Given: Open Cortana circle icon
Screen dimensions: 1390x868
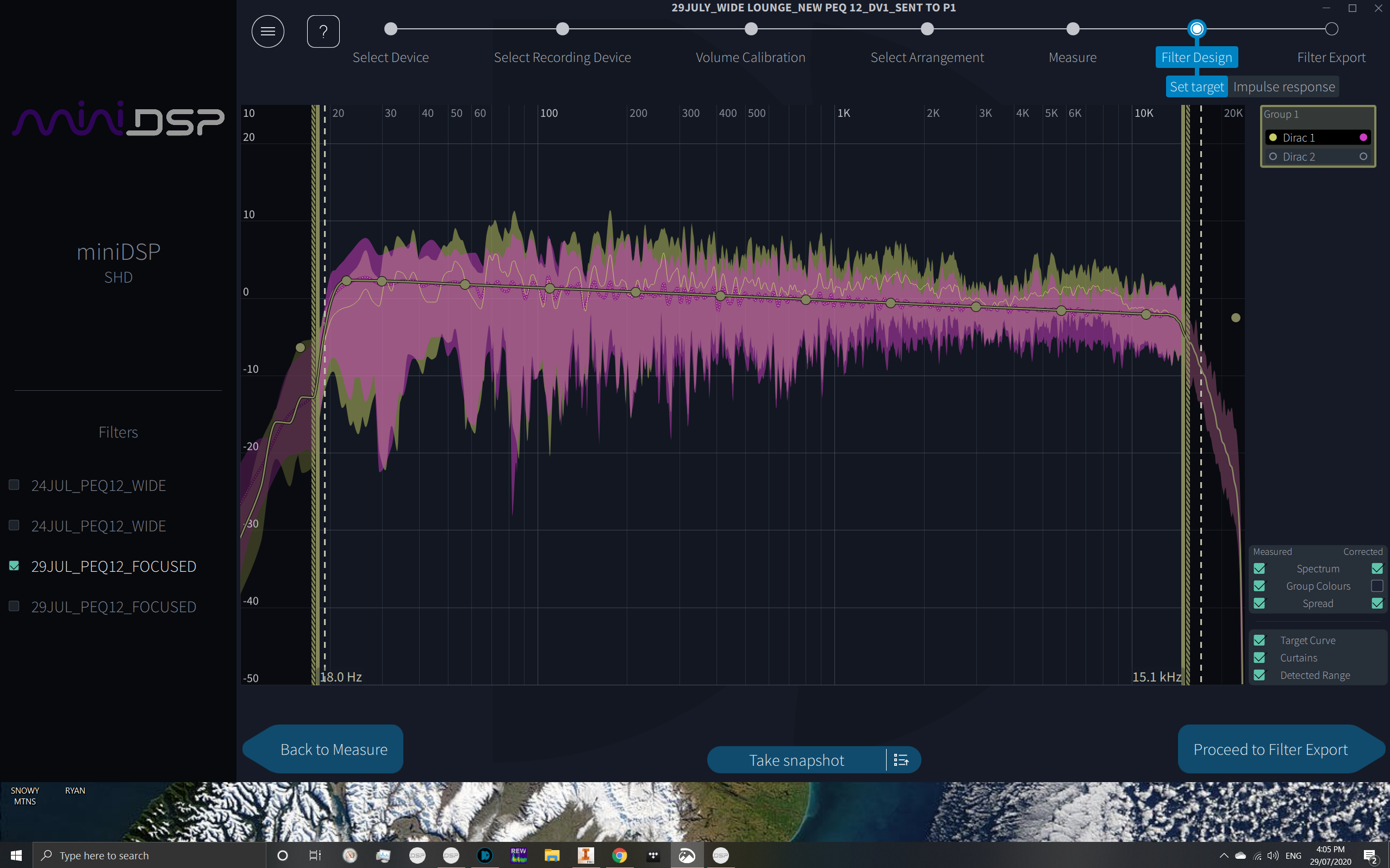Looking at the screenshot, I should pos(282,855).
